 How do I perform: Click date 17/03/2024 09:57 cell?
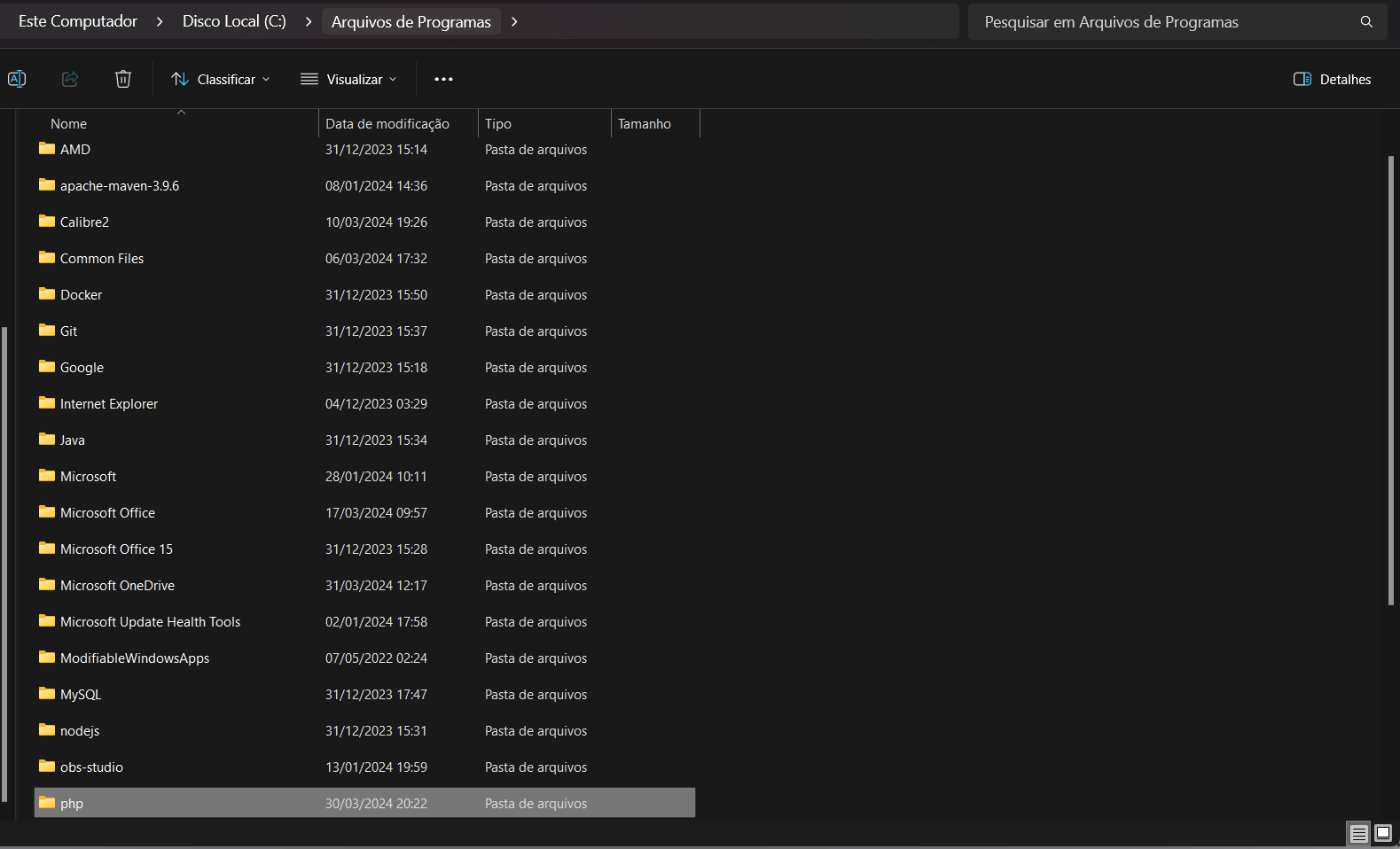[x=376, y=512]
